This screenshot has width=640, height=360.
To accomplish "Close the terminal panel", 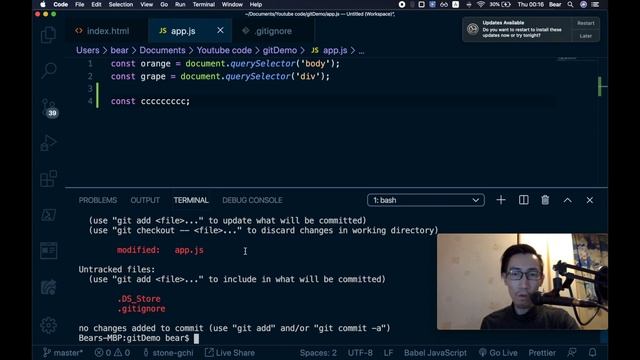I will 590,200.
